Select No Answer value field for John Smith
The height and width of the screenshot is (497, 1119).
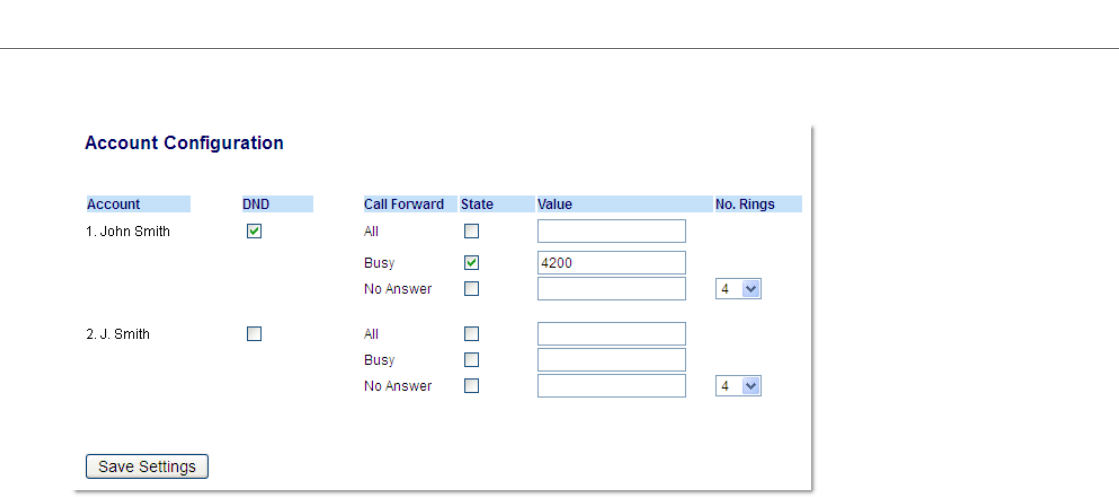pyautogui.click(x=611, y=289)
